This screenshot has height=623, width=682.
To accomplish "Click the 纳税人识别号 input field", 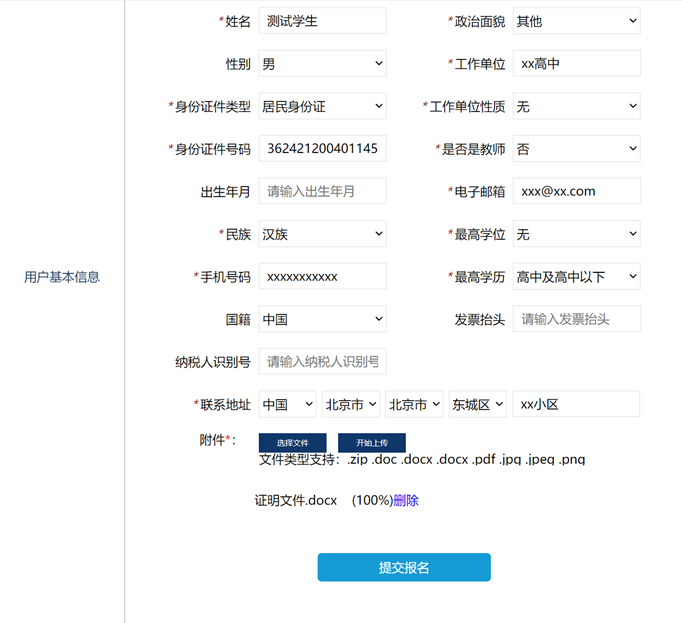I will click(322, 361).
